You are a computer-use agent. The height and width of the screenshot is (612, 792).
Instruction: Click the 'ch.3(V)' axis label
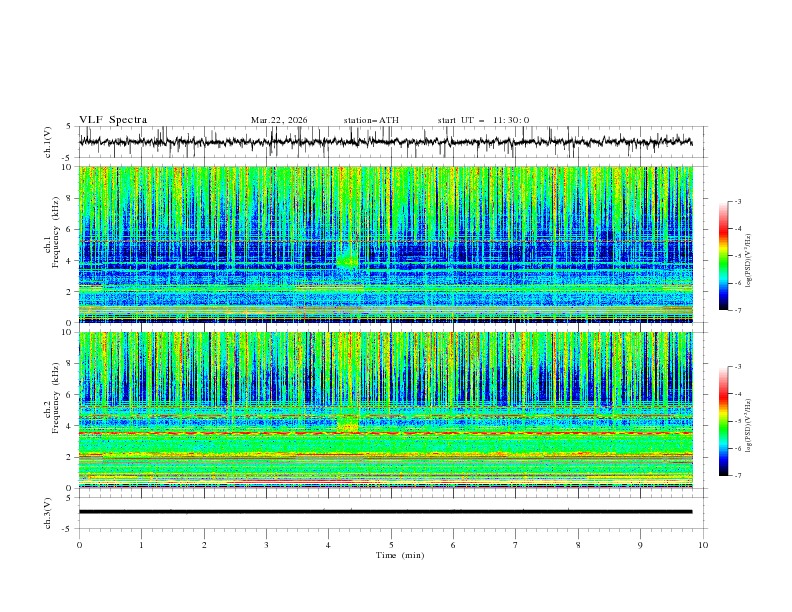pos(48,513)
